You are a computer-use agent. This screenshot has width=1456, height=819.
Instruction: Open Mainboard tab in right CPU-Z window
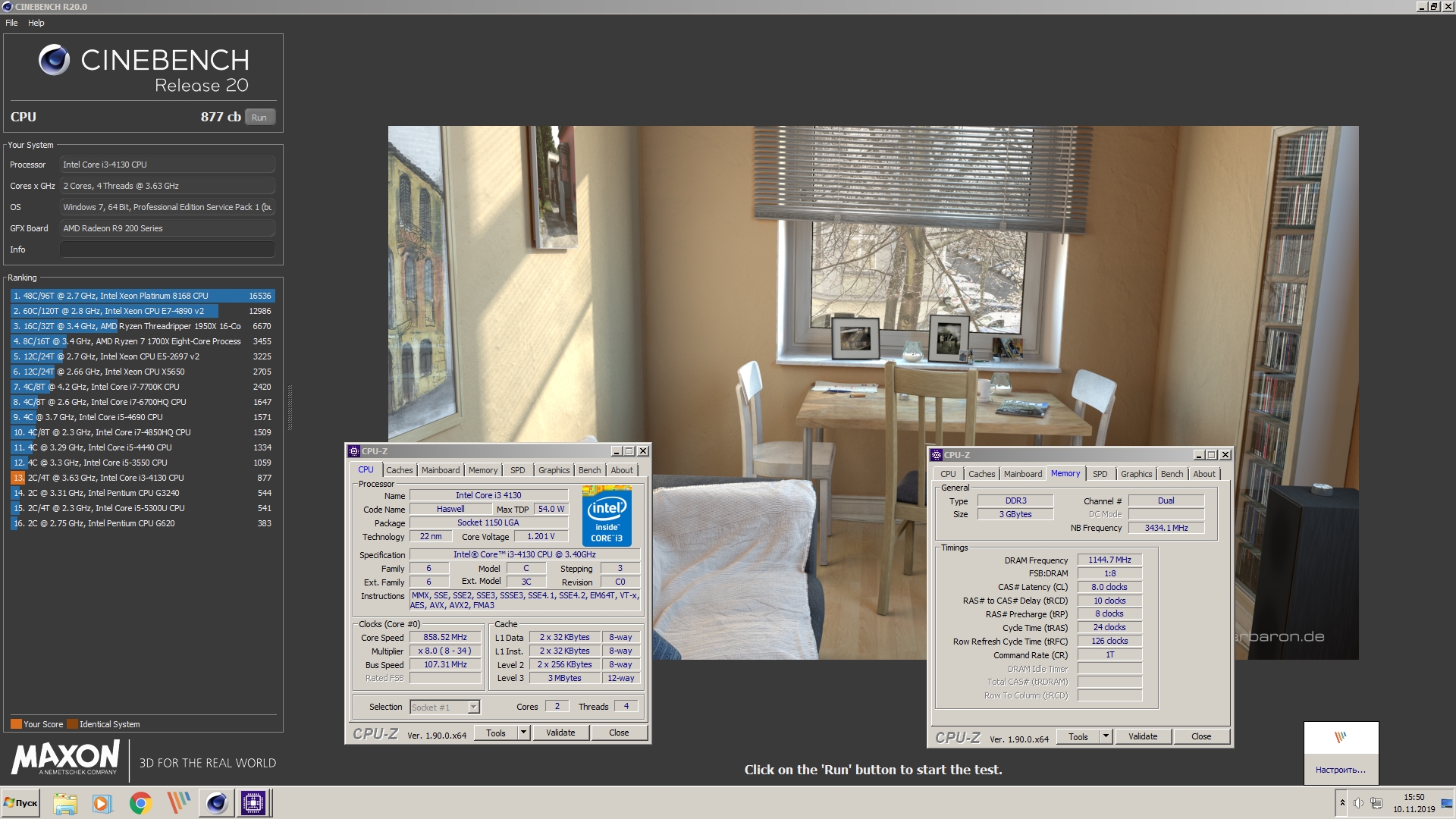[x=1023, y=474]
